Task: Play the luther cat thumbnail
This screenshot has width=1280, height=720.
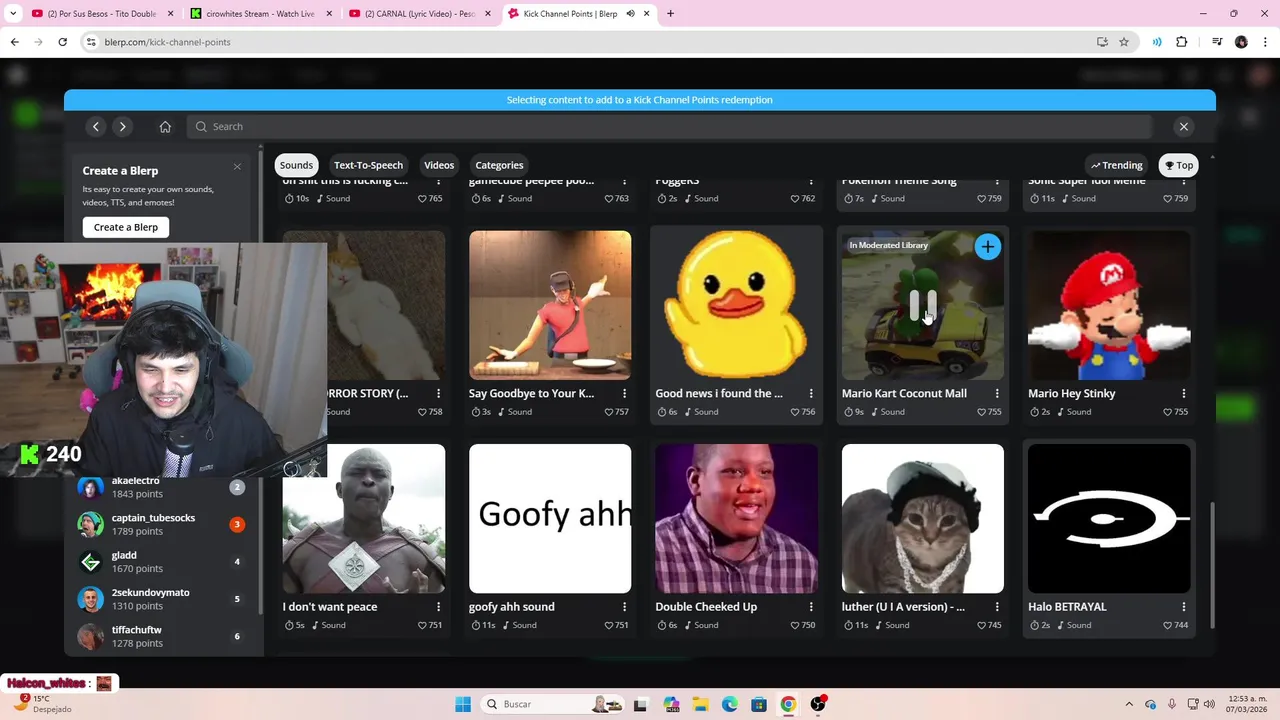Action: coord(922,519)
